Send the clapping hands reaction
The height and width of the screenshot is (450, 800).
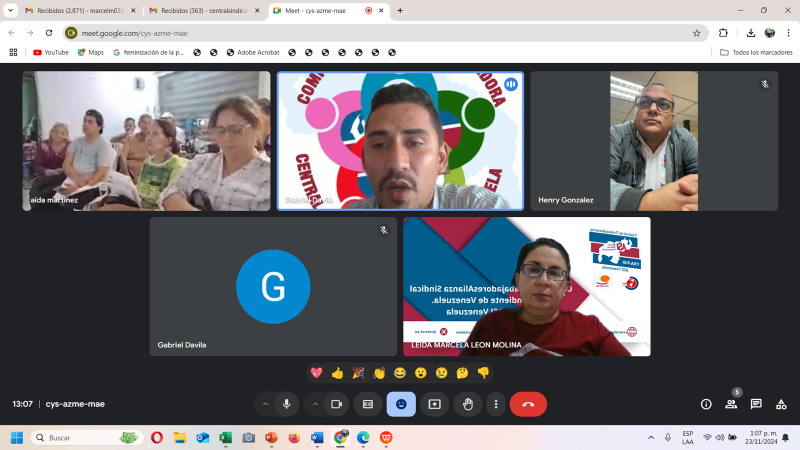(379, 373)
